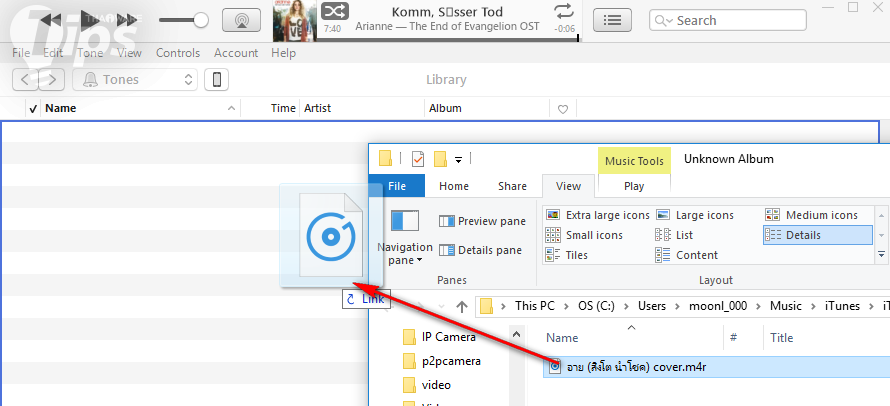Open the Controls menu
The height and width of the screenshot is (406, 890).
pyautogui.click(x=178, y=53)
